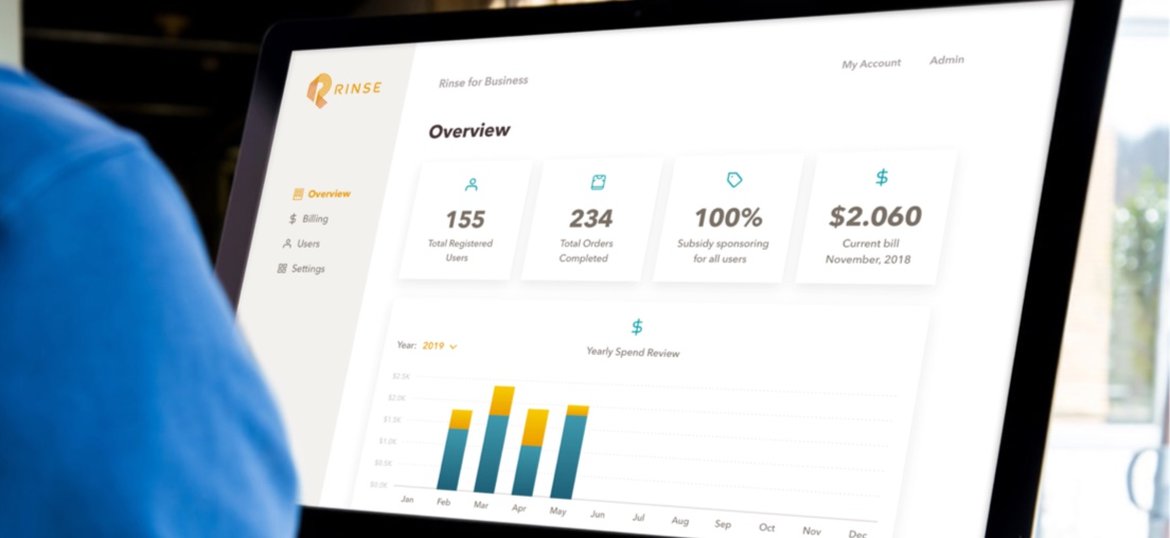Click the $2.060 amount value
The height and width of the screenshot is (538, 1170).
tap(875, 216)
